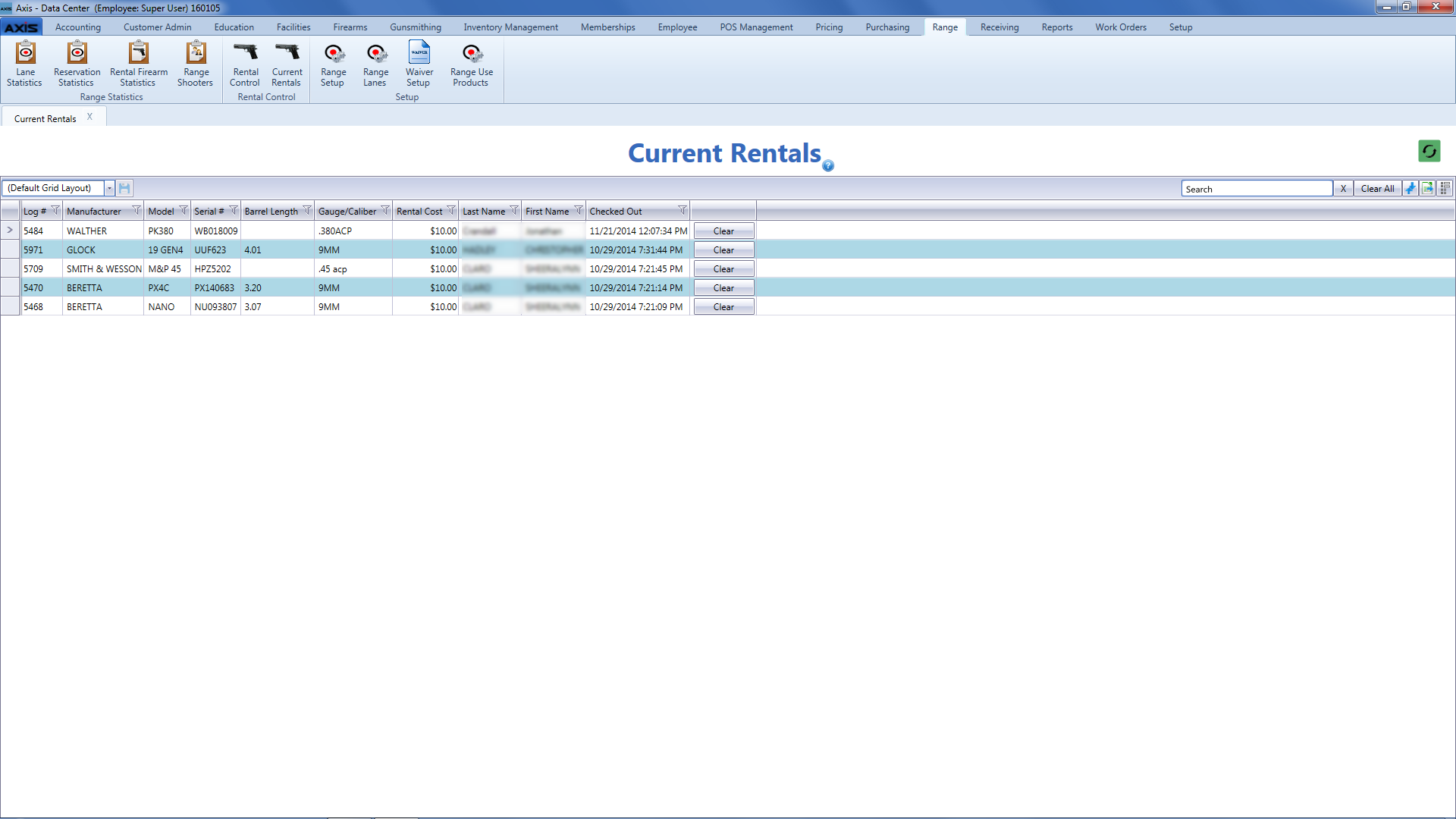Expand the row indicator for log 5484
Screen dimensions: 1456x819
10,230
